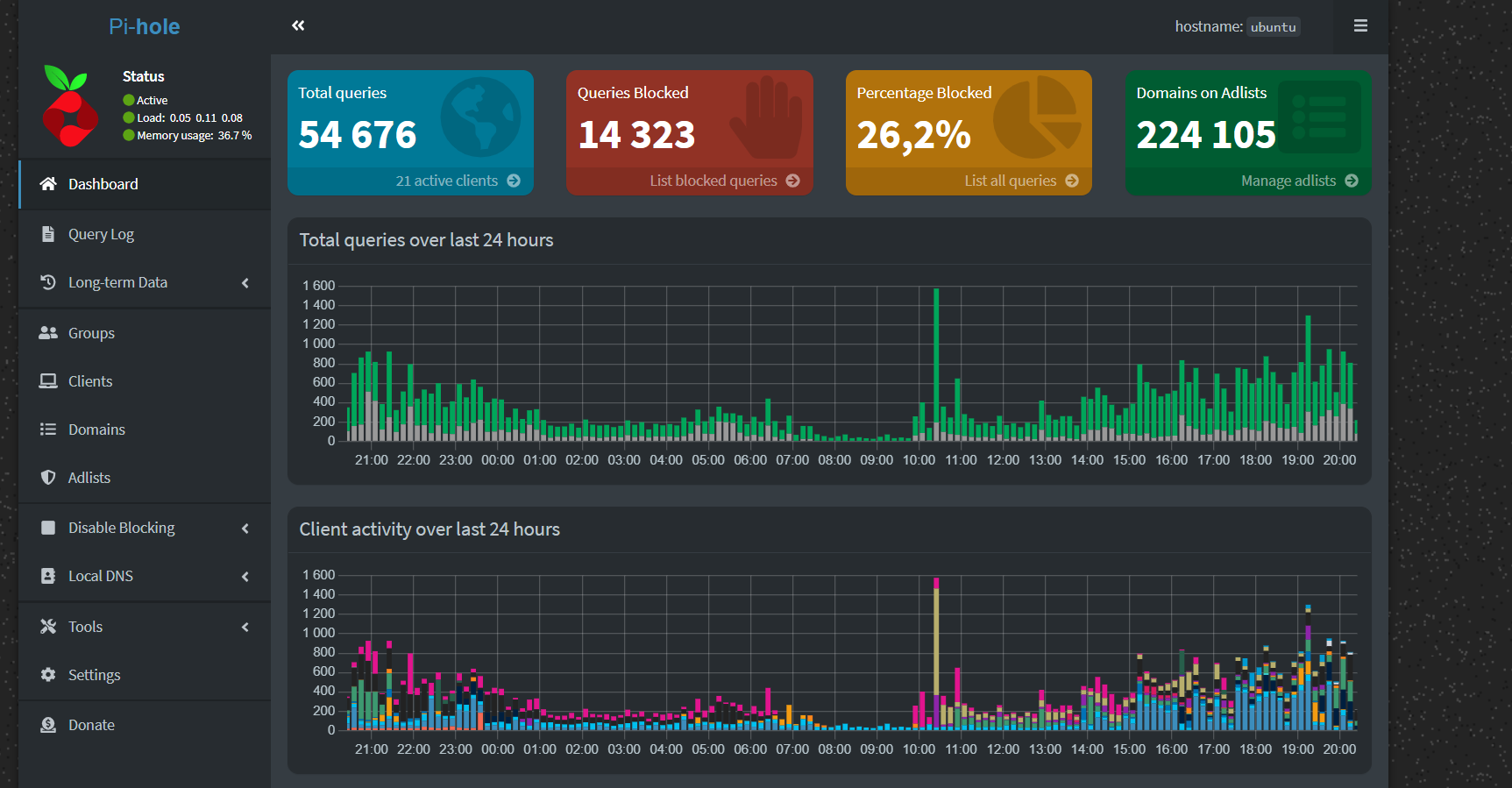Click the Adlists shield icon

tap(48, 478)
